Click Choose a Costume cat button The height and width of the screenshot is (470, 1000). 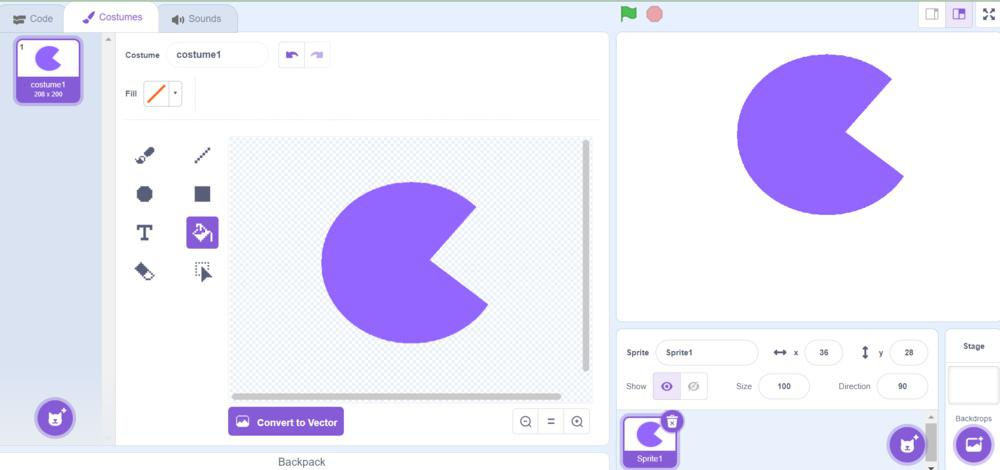55,418
